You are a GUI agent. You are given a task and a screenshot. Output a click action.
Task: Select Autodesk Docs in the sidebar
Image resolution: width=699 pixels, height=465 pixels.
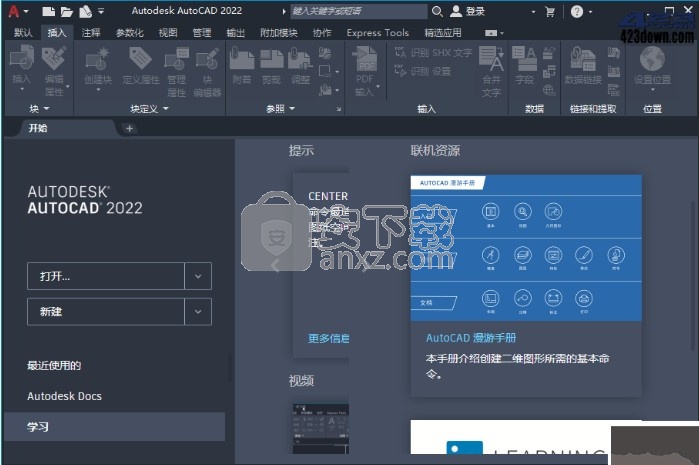64,396
